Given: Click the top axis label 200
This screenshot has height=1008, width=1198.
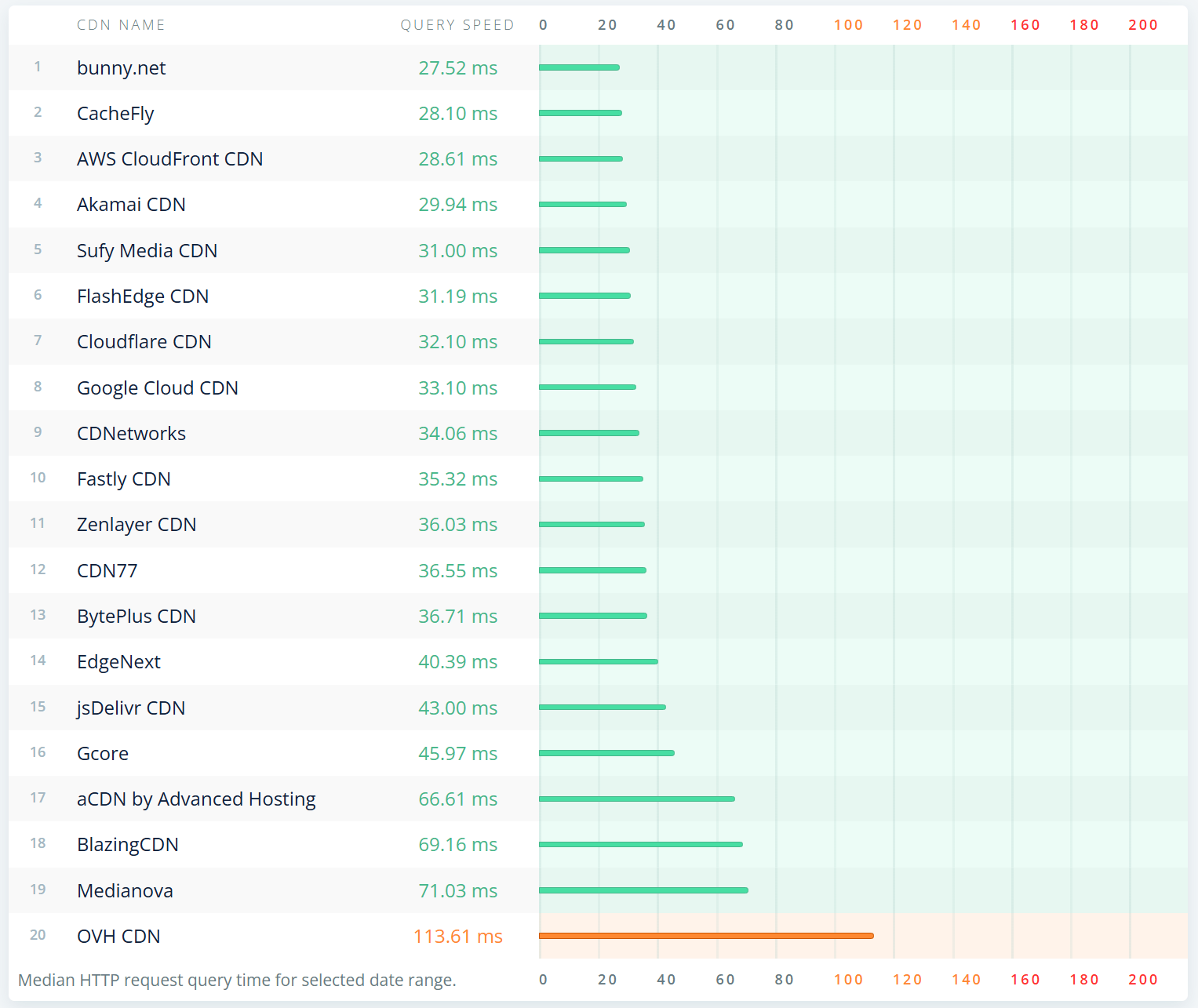Looking at the screenshot, I should coord(1143,25).
